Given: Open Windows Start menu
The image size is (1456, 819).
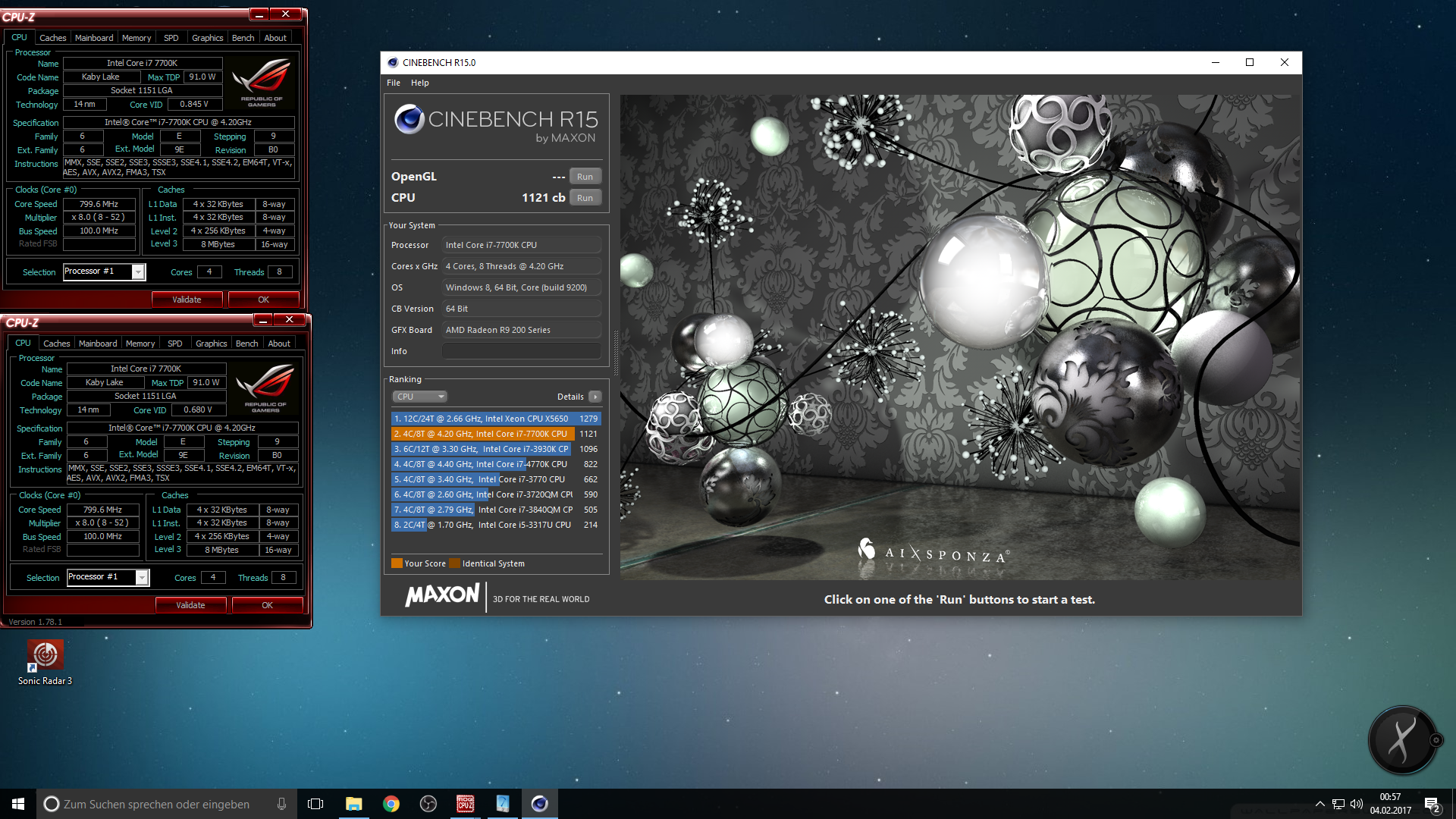Looking at the screenshot, I should click(18, 804).
